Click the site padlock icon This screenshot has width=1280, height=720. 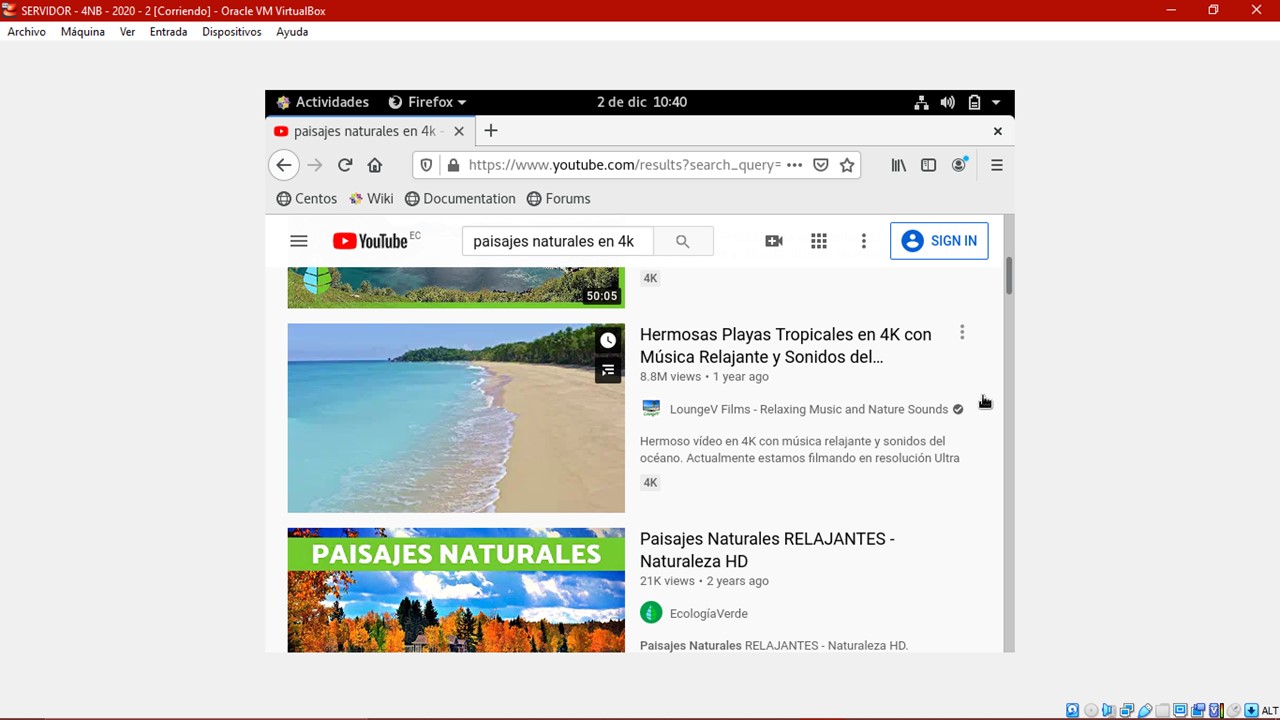click(453, 165)
